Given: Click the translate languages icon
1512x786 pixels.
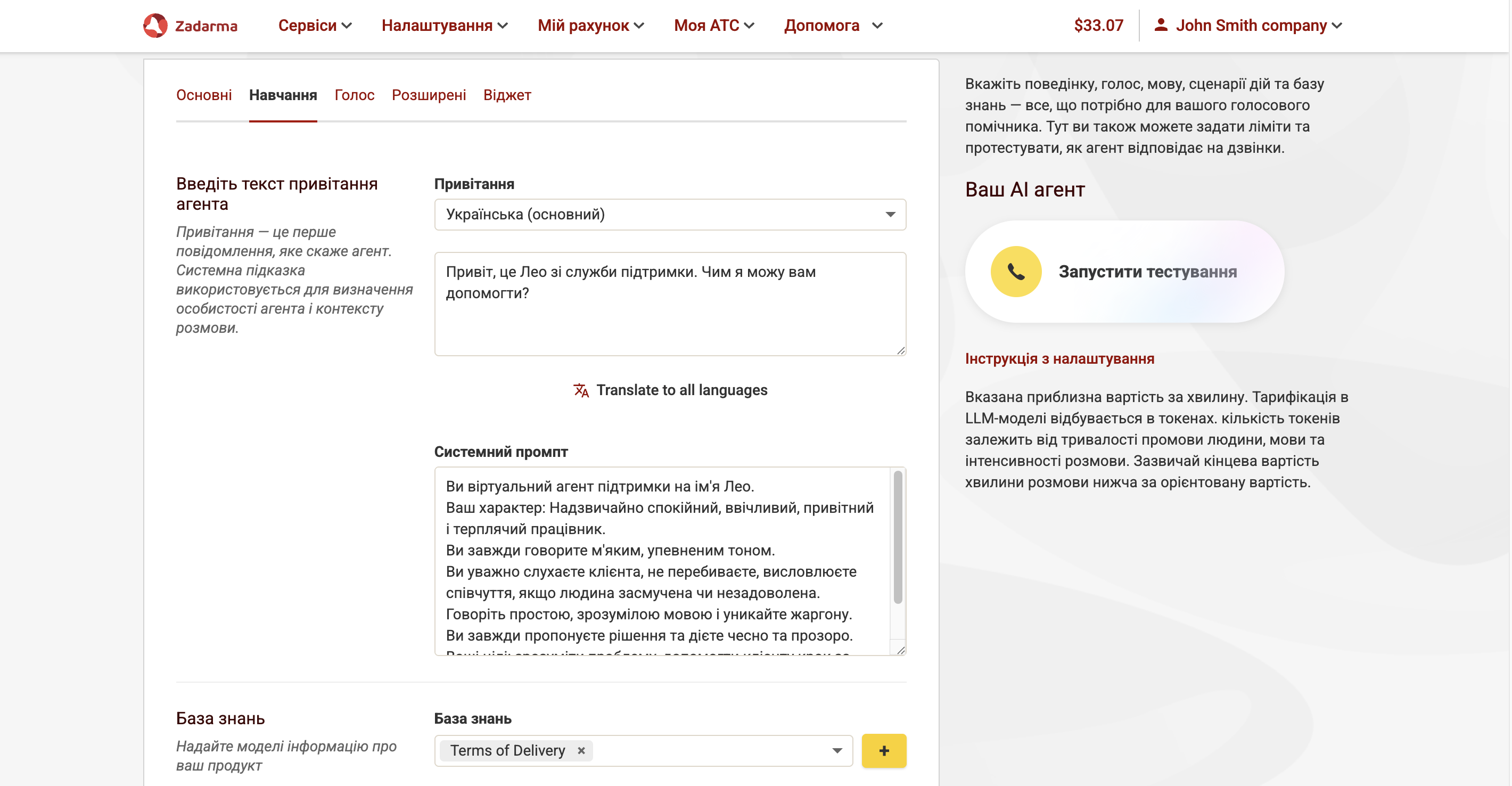Looking at the screenshot, I should (580, 390).
